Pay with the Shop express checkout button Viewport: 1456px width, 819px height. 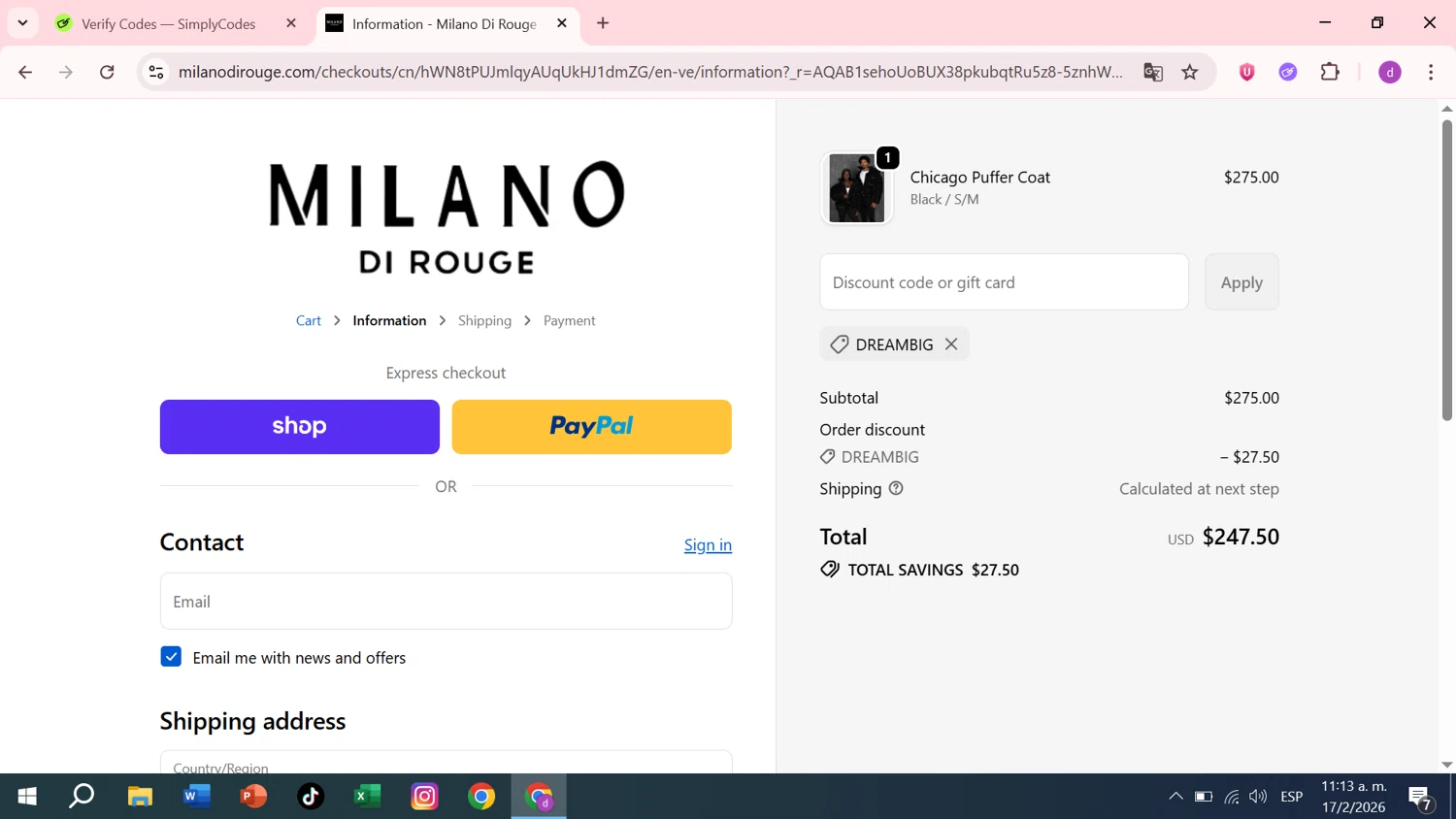[x=300, y=427]
